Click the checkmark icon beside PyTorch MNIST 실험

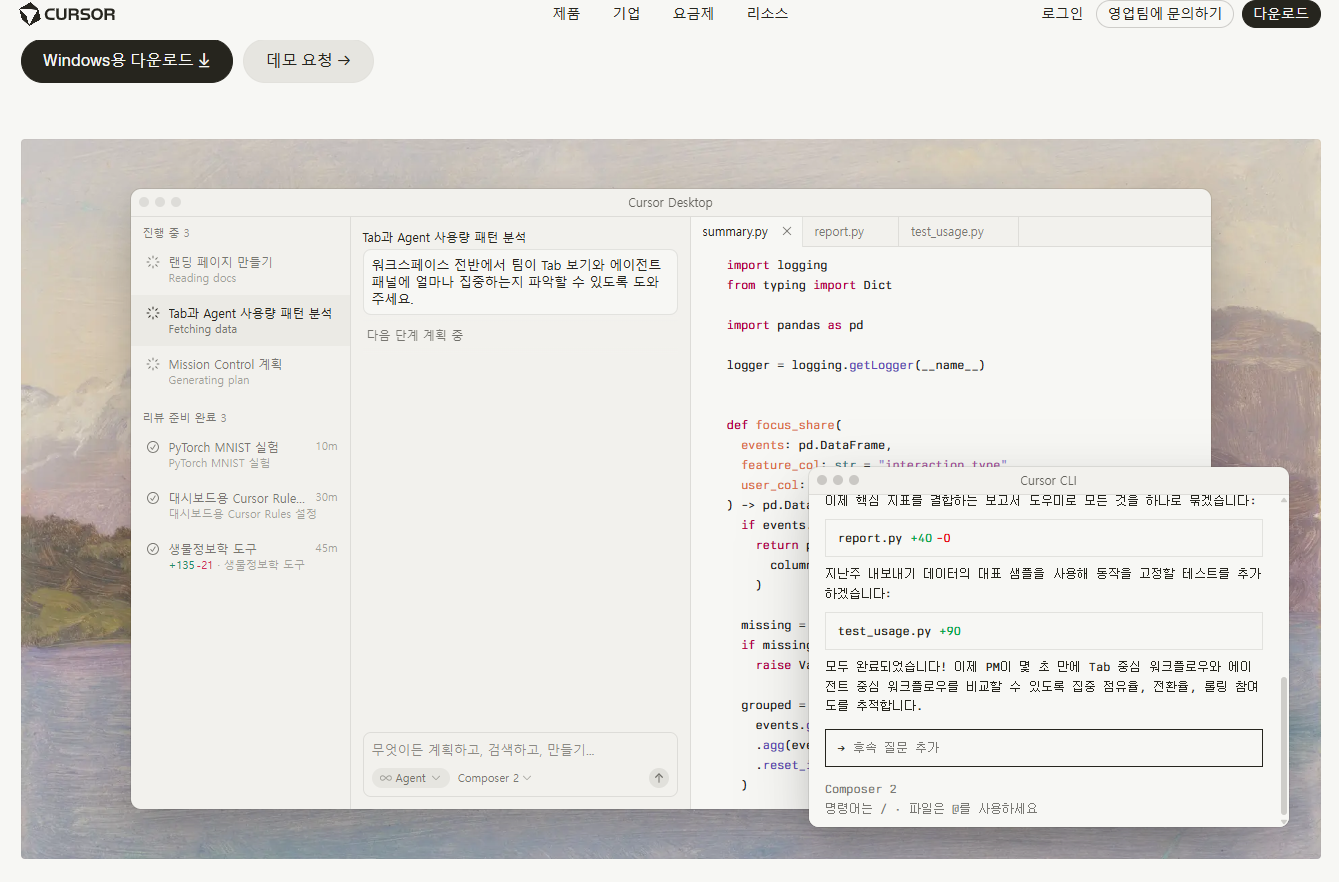(153, 447)
